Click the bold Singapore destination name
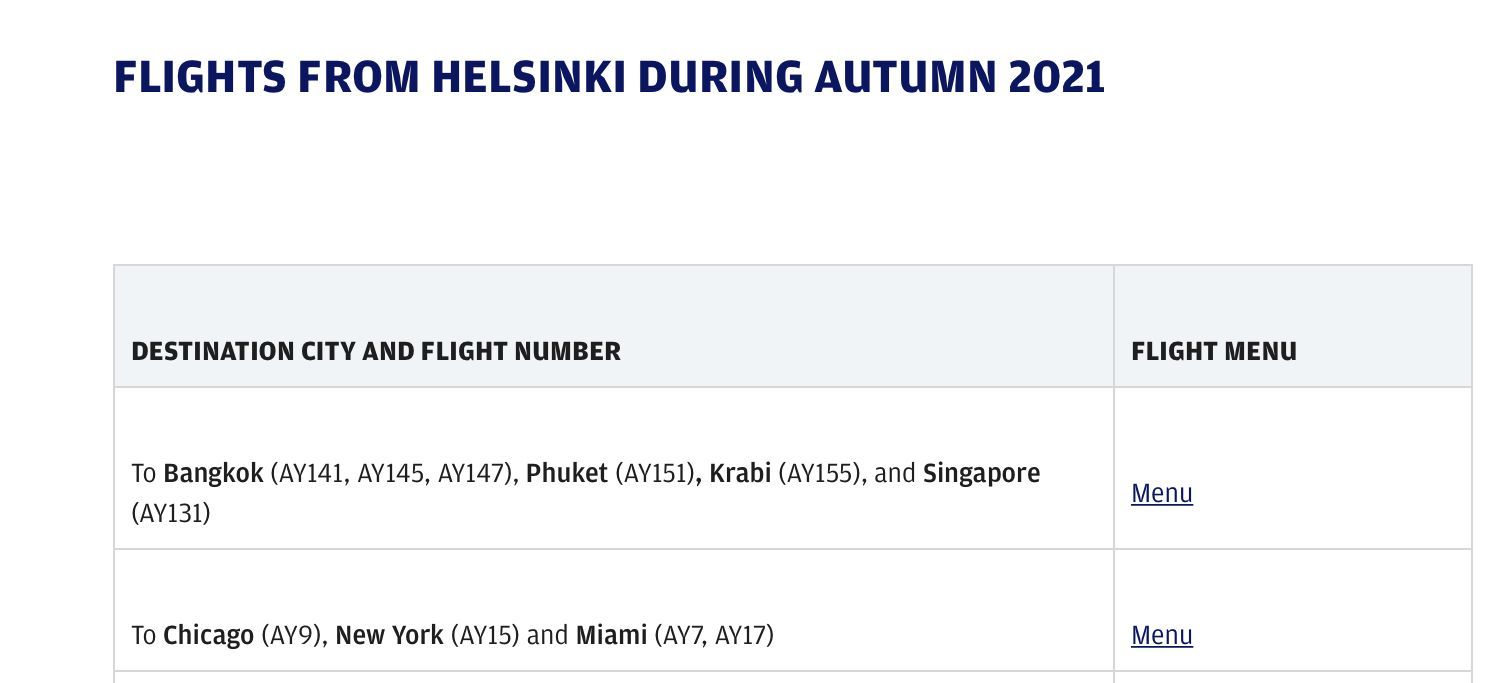 pyautogui.click(x=981, y=473)
